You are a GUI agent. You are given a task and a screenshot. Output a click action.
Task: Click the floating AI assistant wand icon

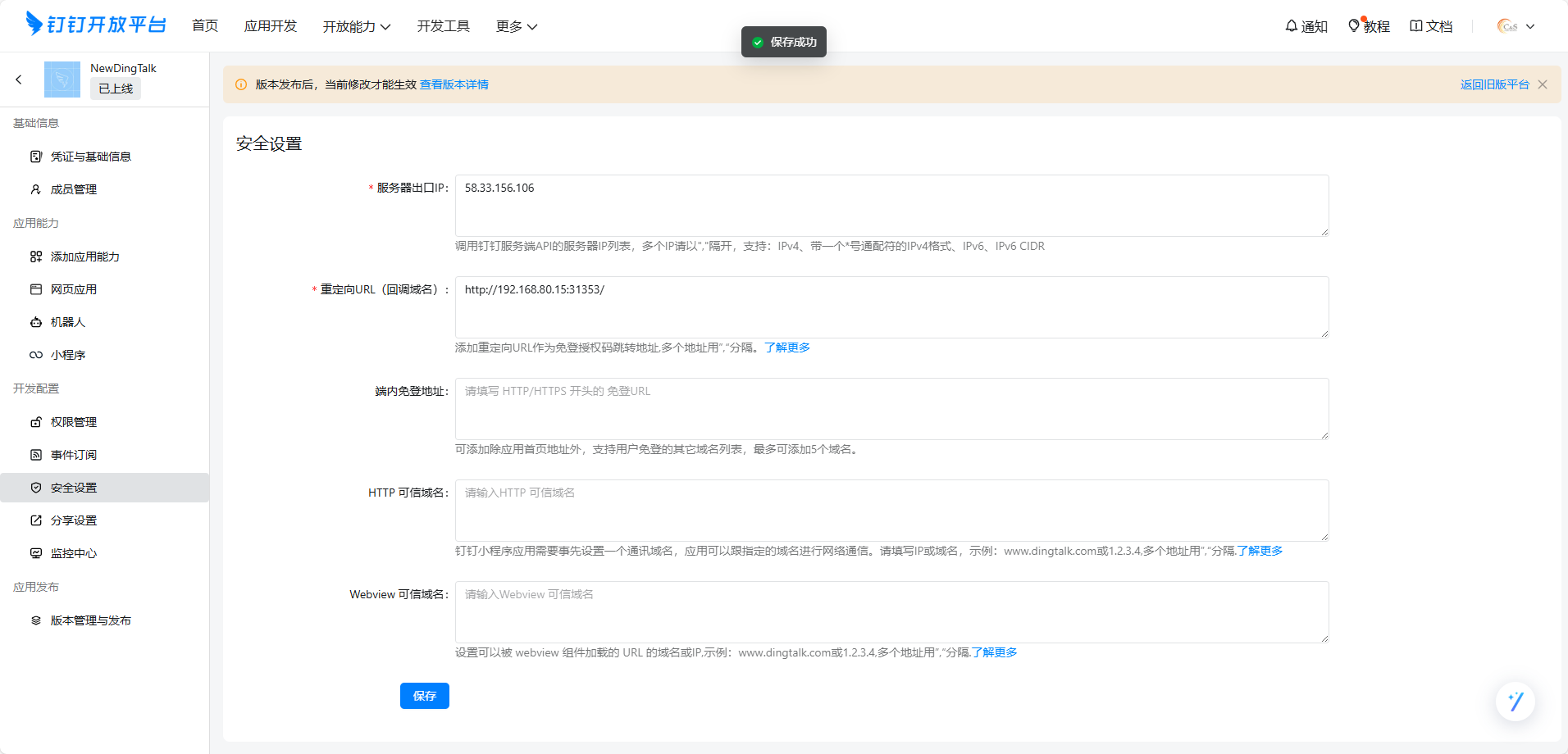click(1515, 702)
